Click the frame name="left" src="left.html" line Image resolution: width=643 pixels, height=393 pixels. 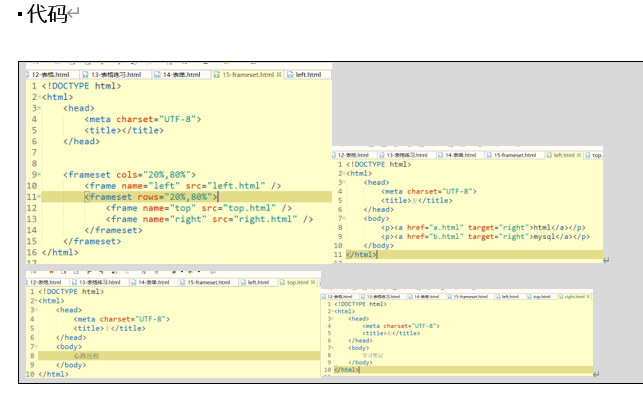(183, 186)
